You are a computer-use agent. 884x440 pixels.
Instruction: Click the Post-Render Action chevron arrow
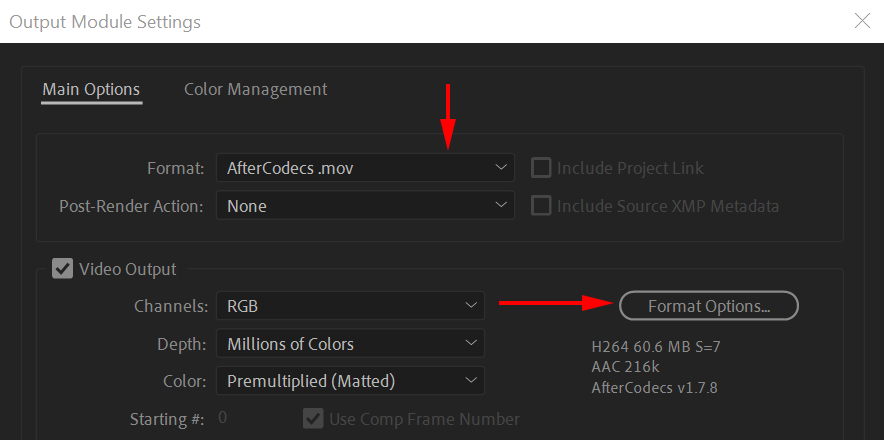coord(502,206)
